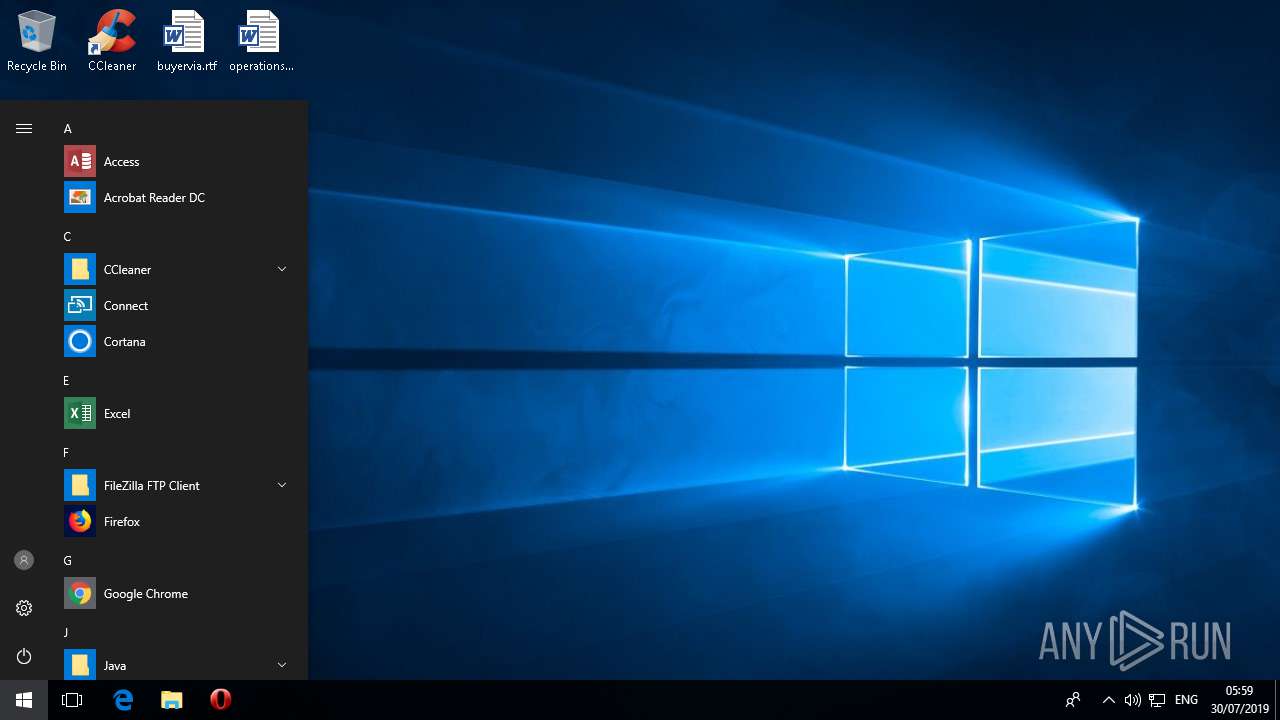
Task: Open File Explorer from the taskbar
Action: 172,700
